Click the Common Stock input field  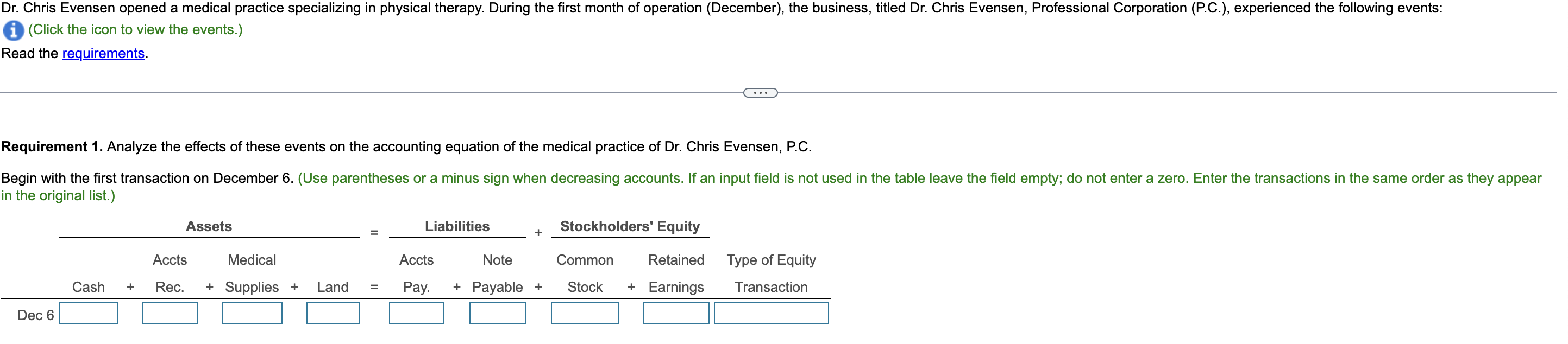coord(585,314)
